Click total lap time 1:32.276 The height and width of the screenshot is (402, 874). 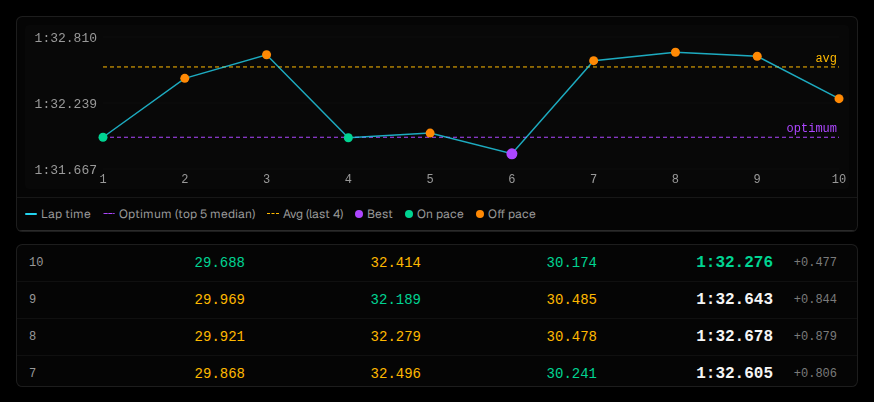point(735,262)
